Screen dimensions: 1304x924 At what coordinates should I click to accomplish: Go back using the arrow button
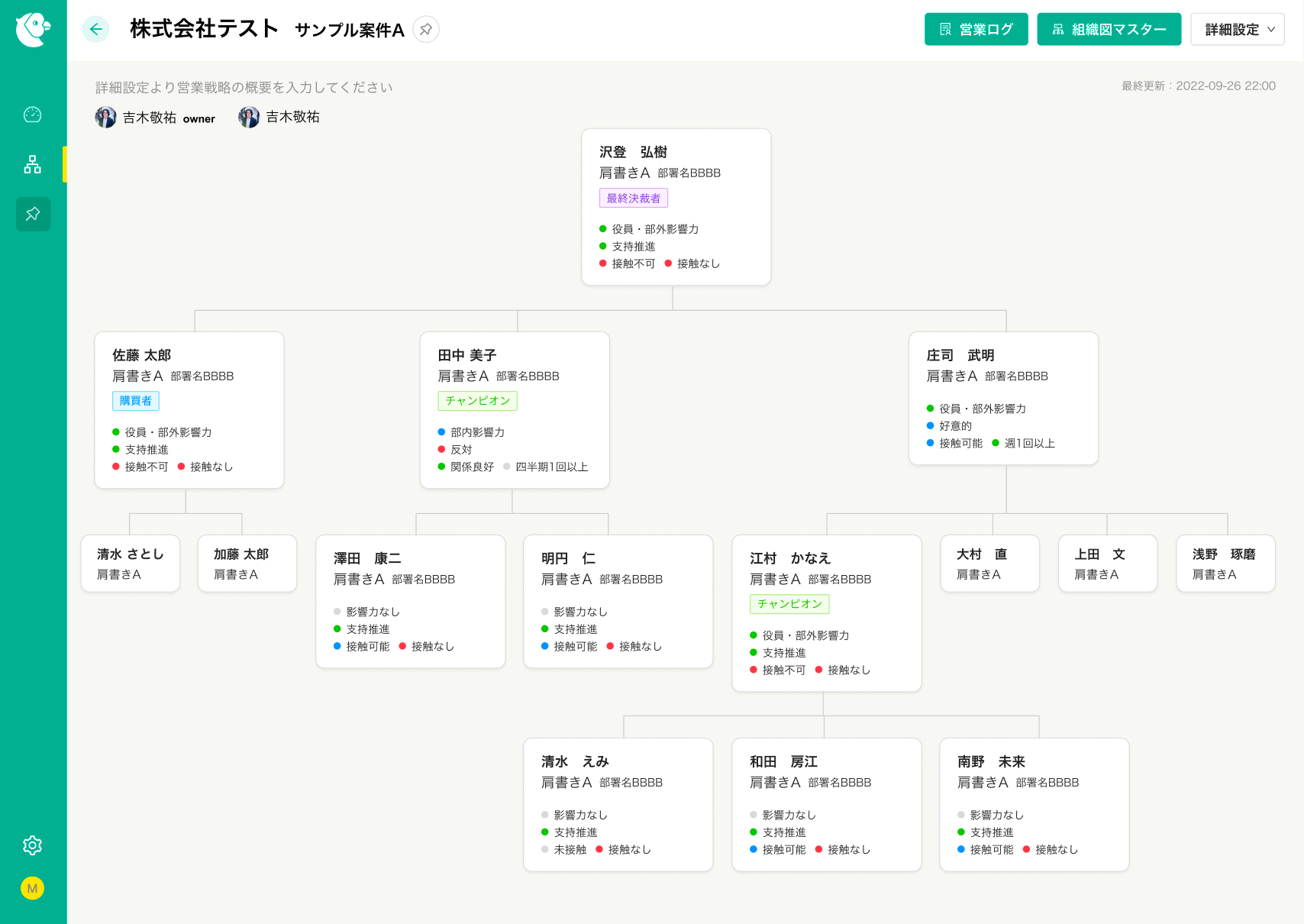click(x=95, y=29)
